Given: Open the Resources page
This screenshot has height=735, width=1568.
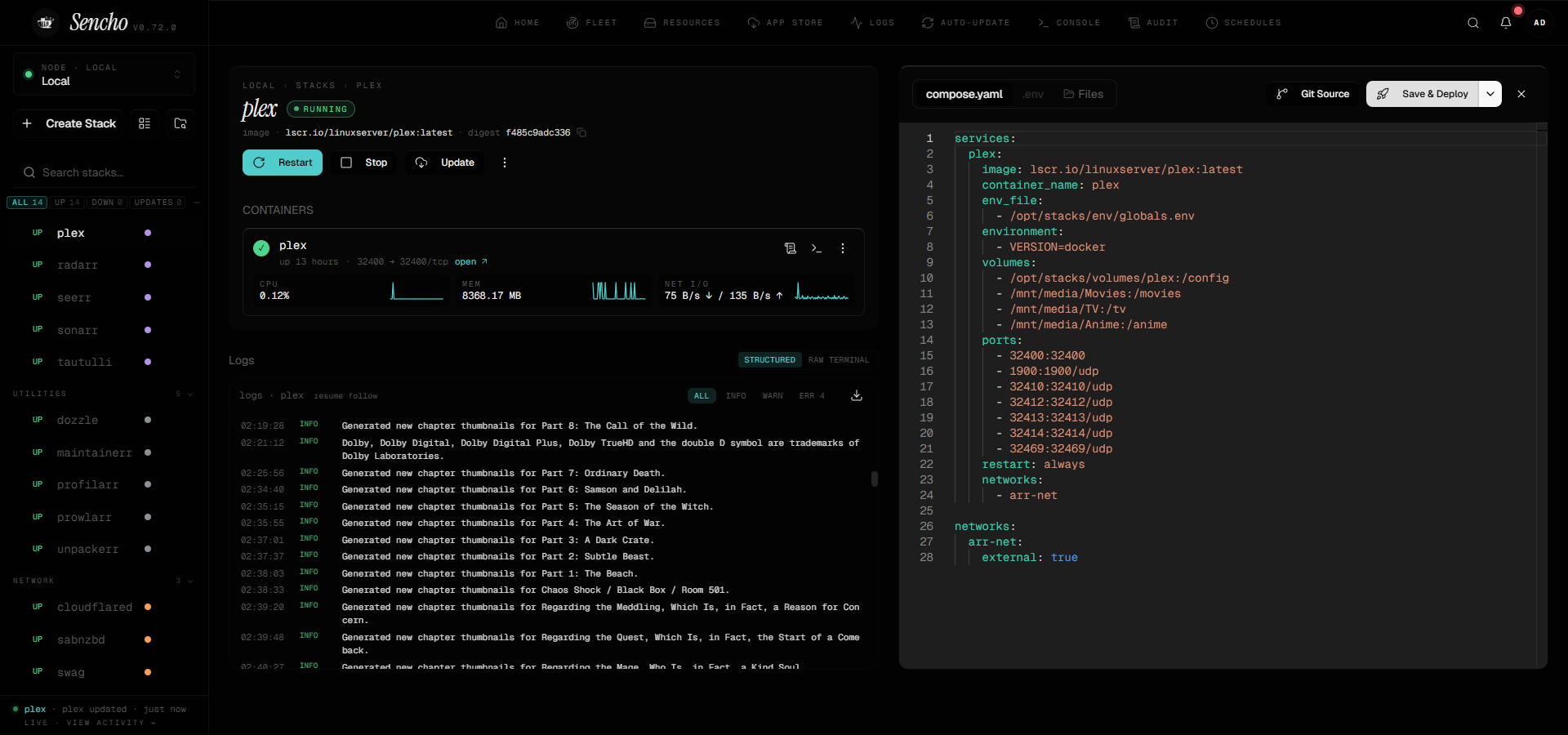Looking at the screenshot, I should coord(682,23).
